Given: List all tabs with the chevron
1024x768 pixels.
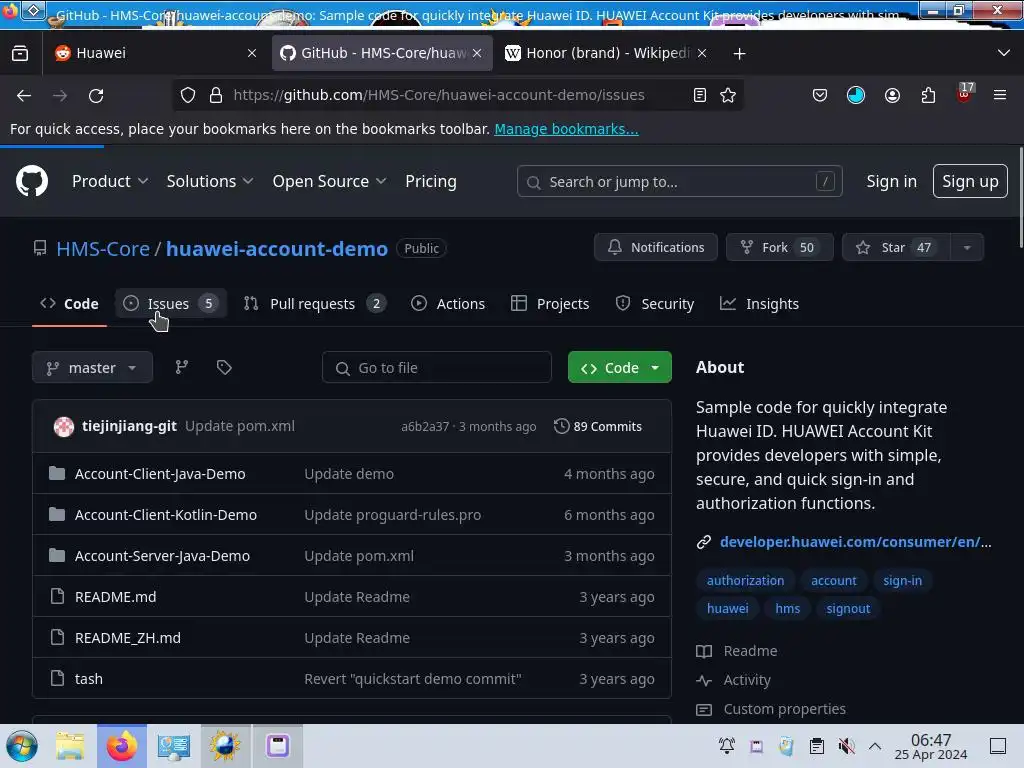Looking at the screenshot, I should tap(1004, 53).
